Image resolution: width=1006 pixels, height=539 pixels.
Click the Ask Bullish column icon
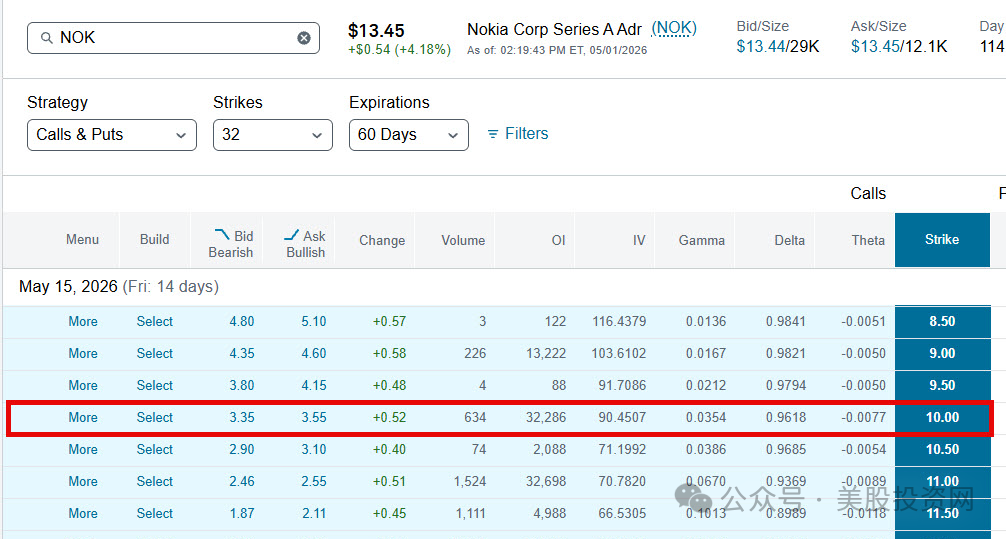pos(291,235)
